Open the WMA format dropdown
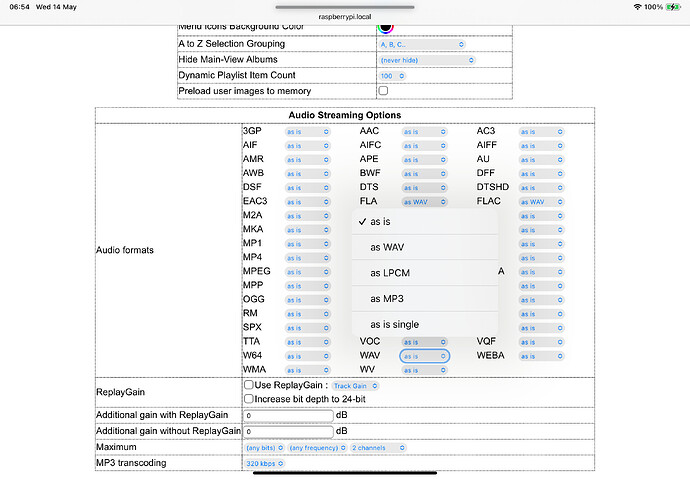Screen dimensions: 690x479 307,371
